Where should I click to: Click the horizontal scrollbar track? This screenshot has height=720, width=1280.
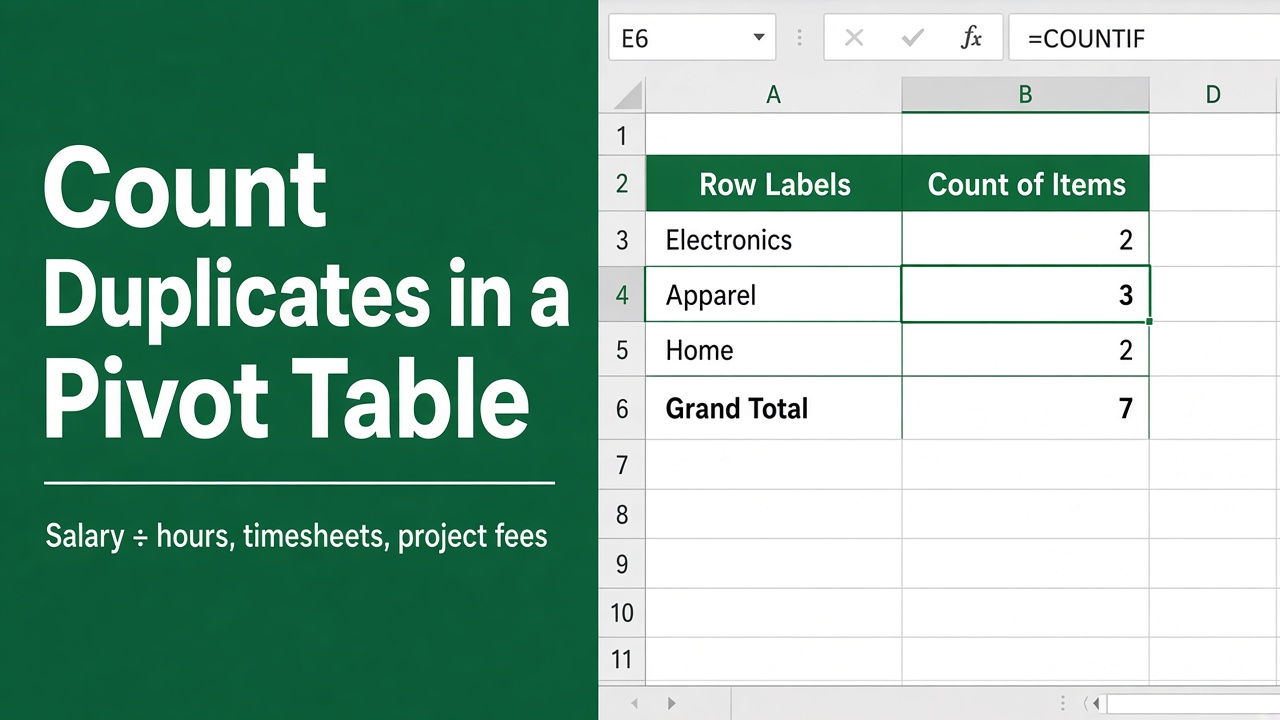tap(1193, 703)
